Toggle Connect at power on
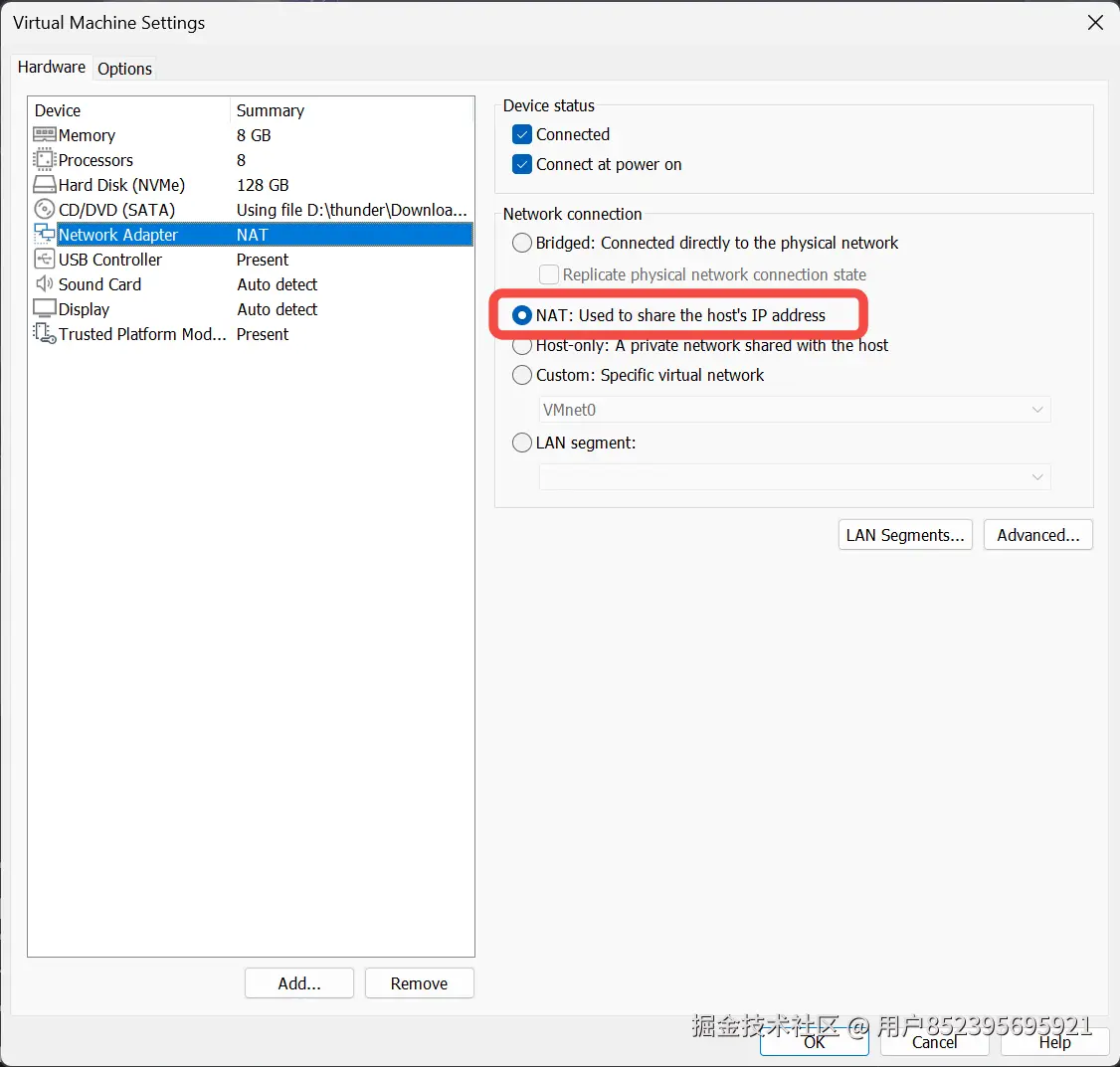Viewport: 1120px width, 1067px height. tap(522, 164)
